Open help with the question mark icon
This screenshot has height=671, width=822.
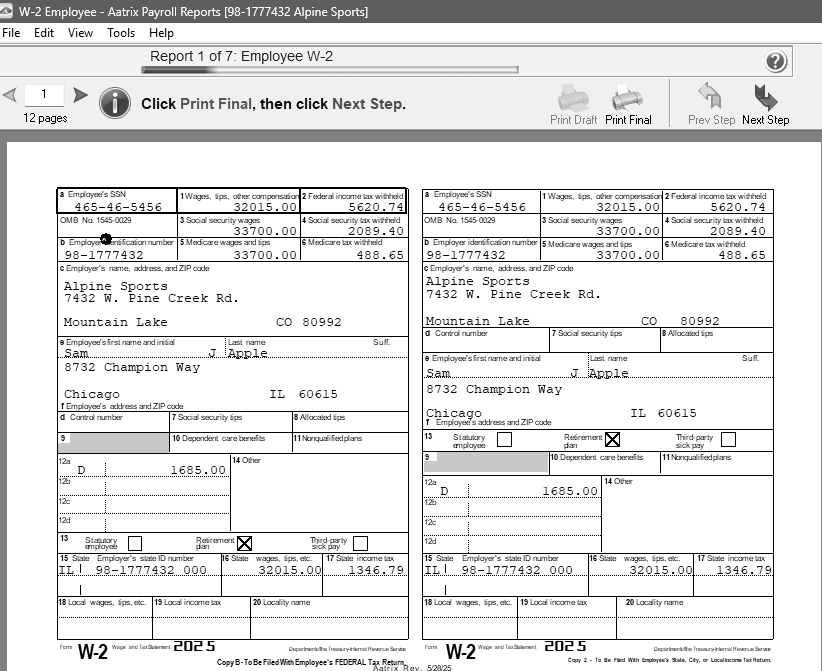[776, 62]
